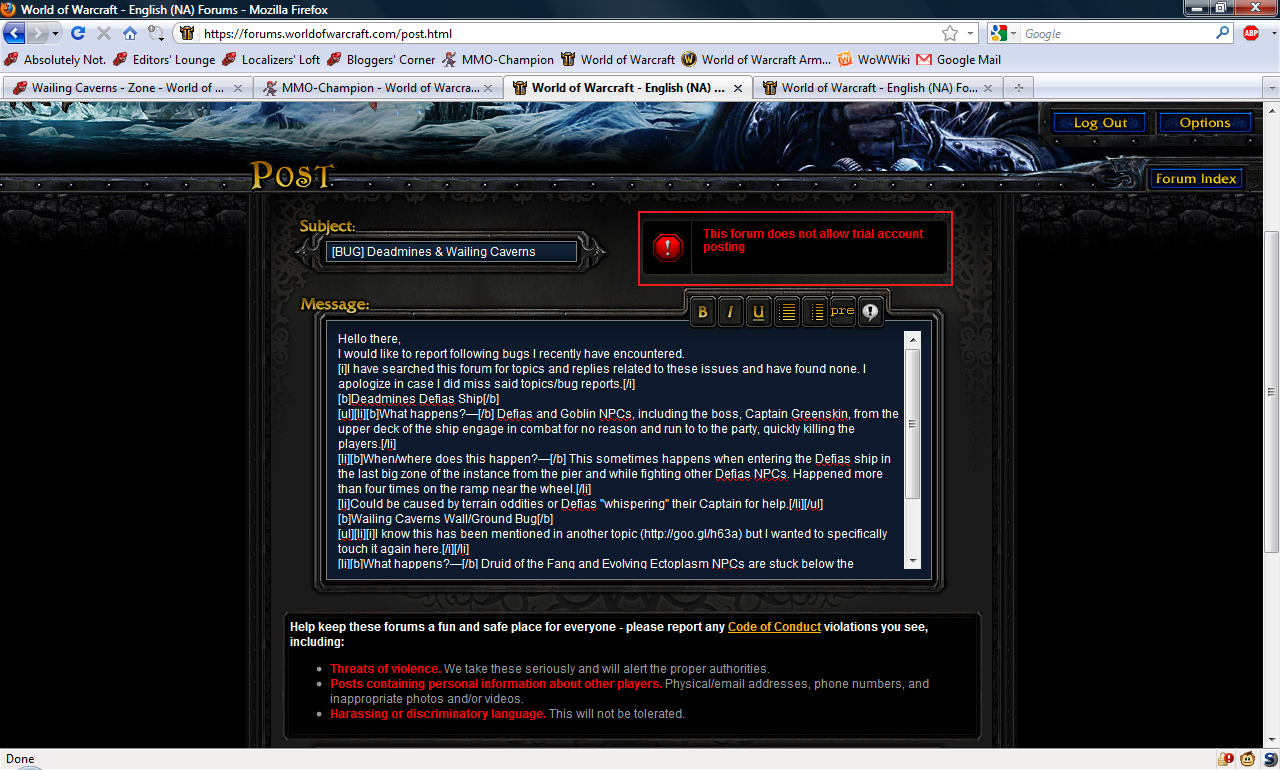The image size is (1280, 770).
Task: Open Adblock Plus toolbar icon
Action: pos(1251,33)
